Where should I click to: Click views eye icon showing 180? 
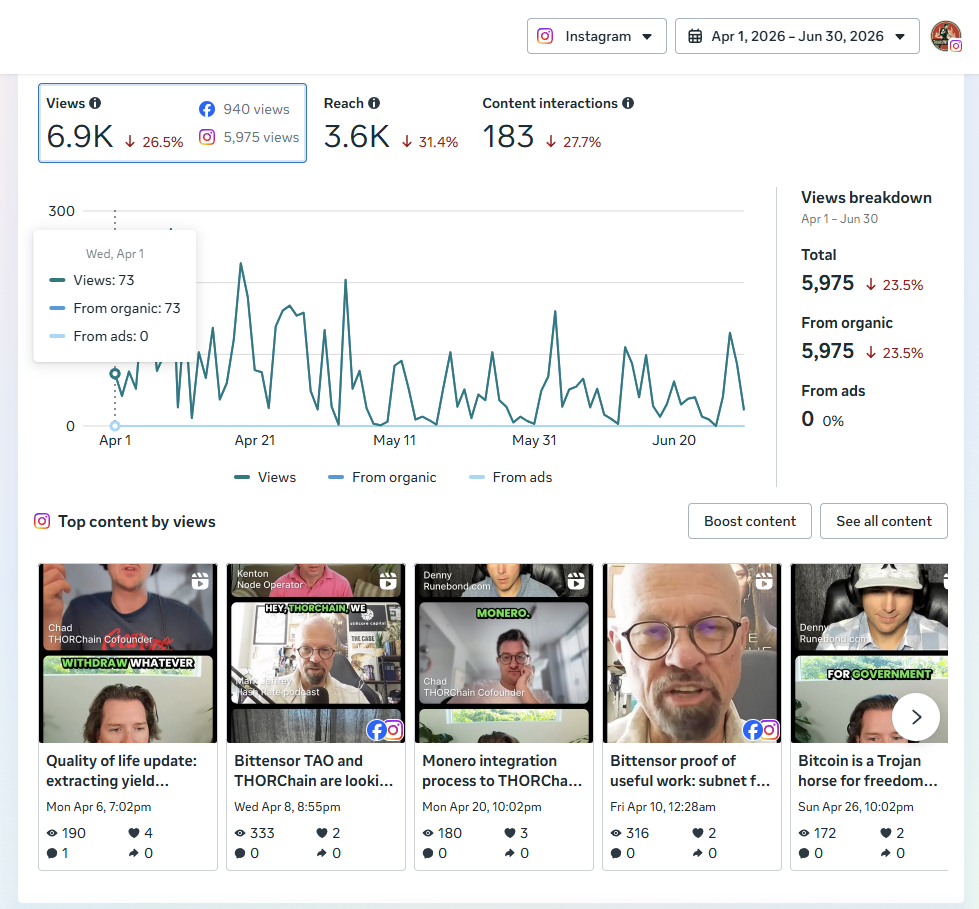[428, 833]
